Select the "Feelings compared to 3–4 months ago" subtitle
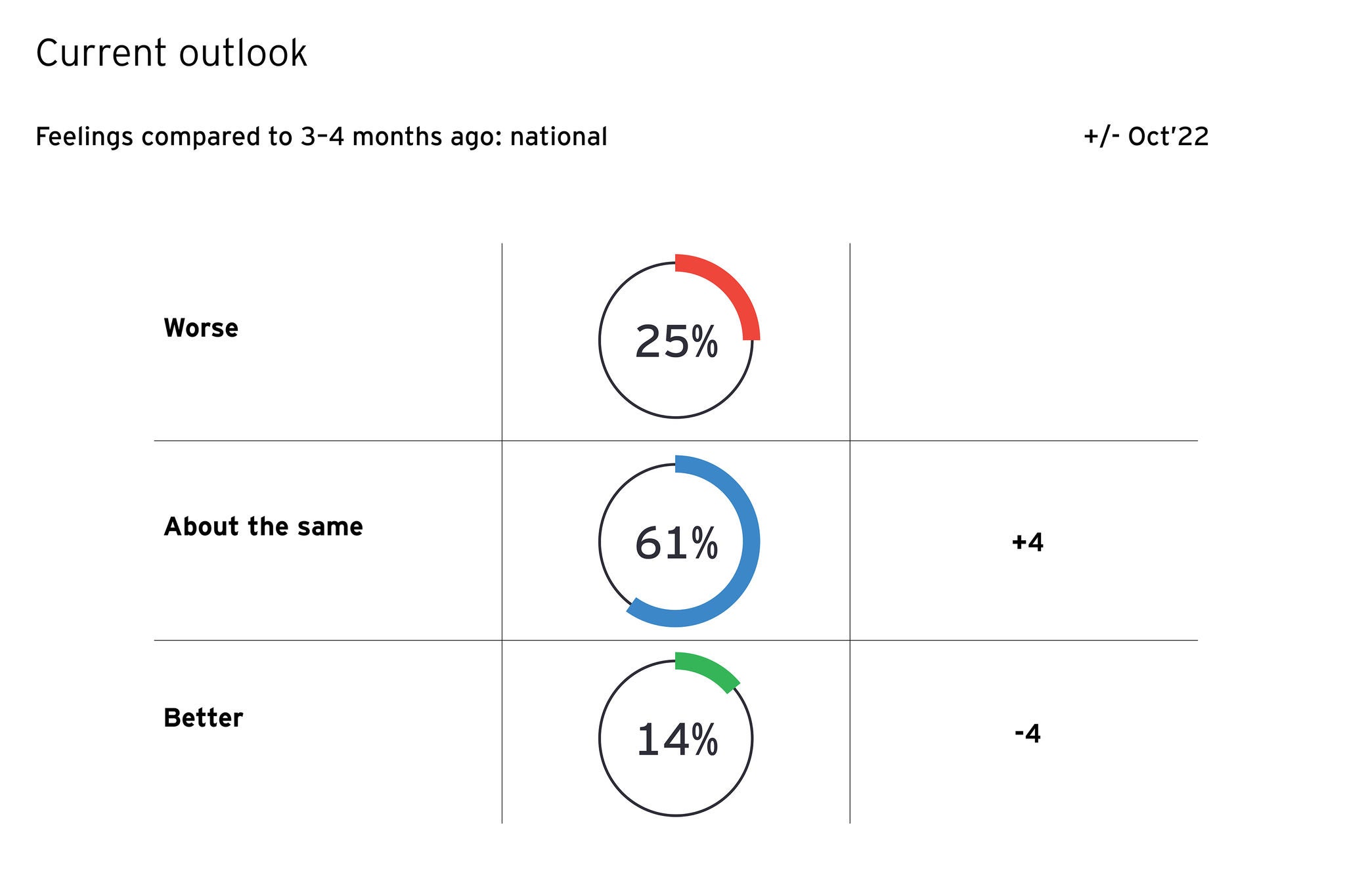Screen dimensions: 1345x896 tap(321, 137)
